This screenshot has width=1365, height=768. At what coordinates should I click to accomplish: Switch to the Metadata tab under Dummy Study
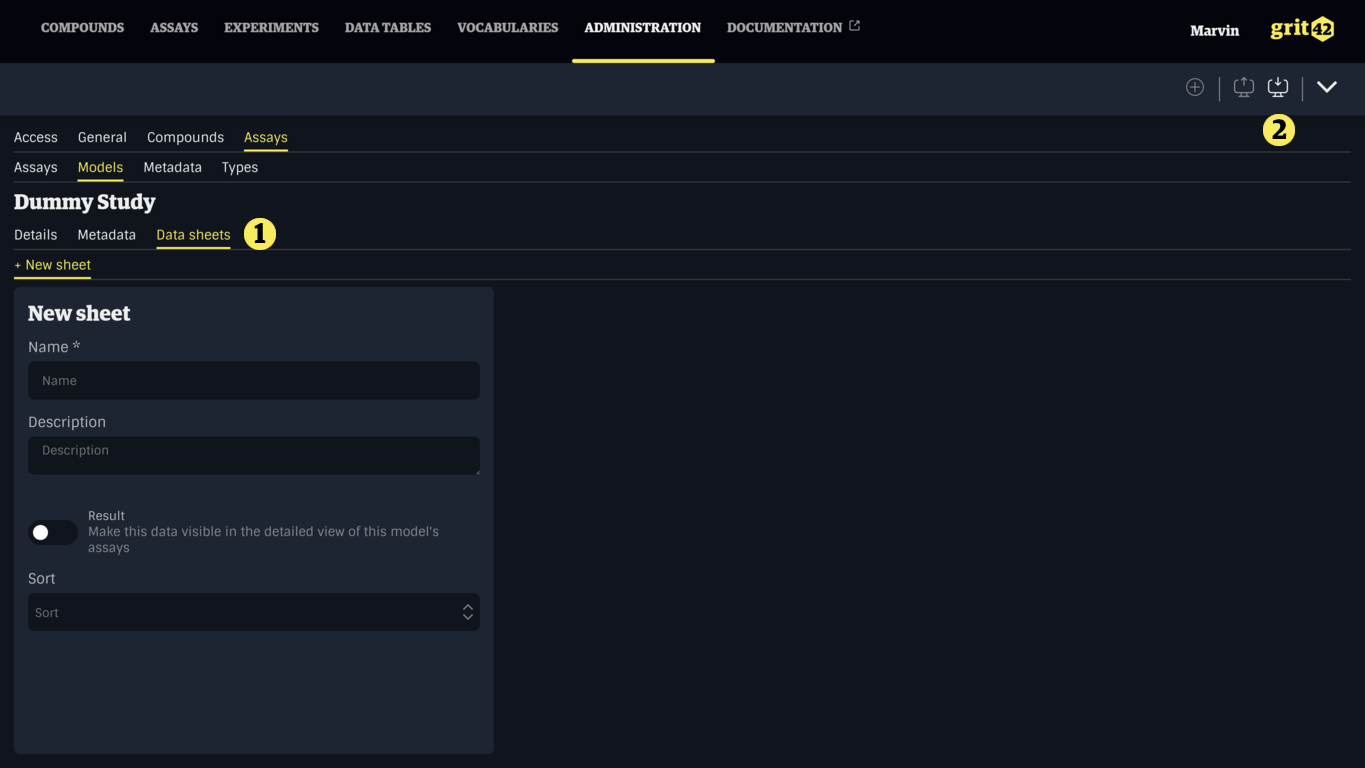click(106, 235)
